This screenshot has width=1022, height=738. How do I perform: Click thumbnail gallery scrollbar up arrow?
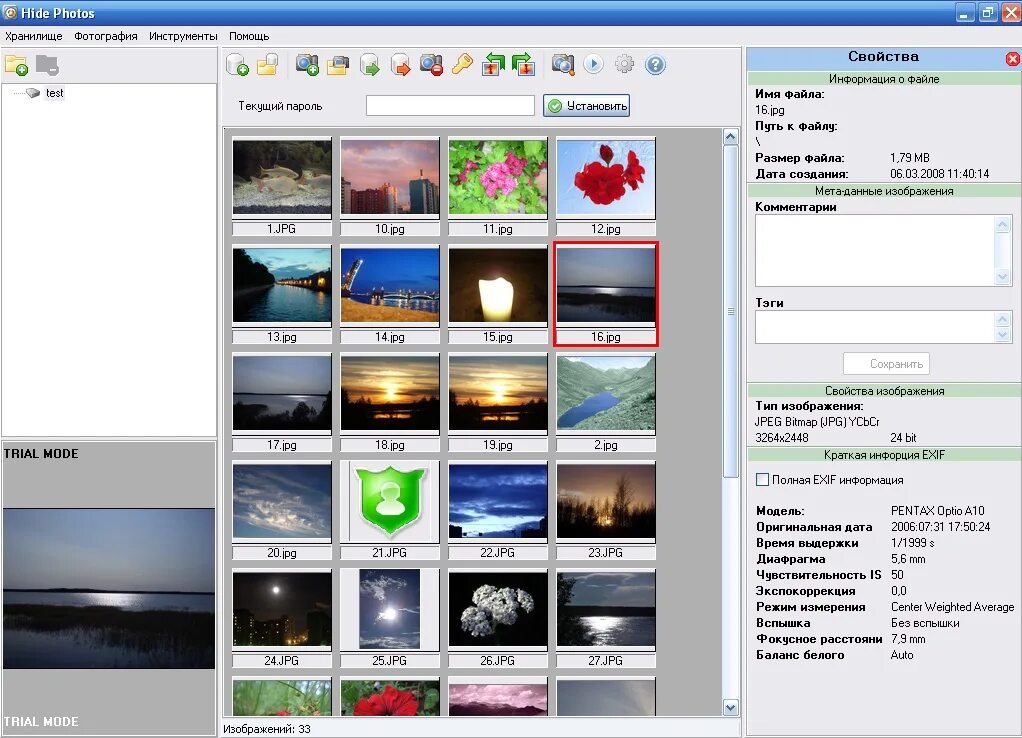coord(731,137)
